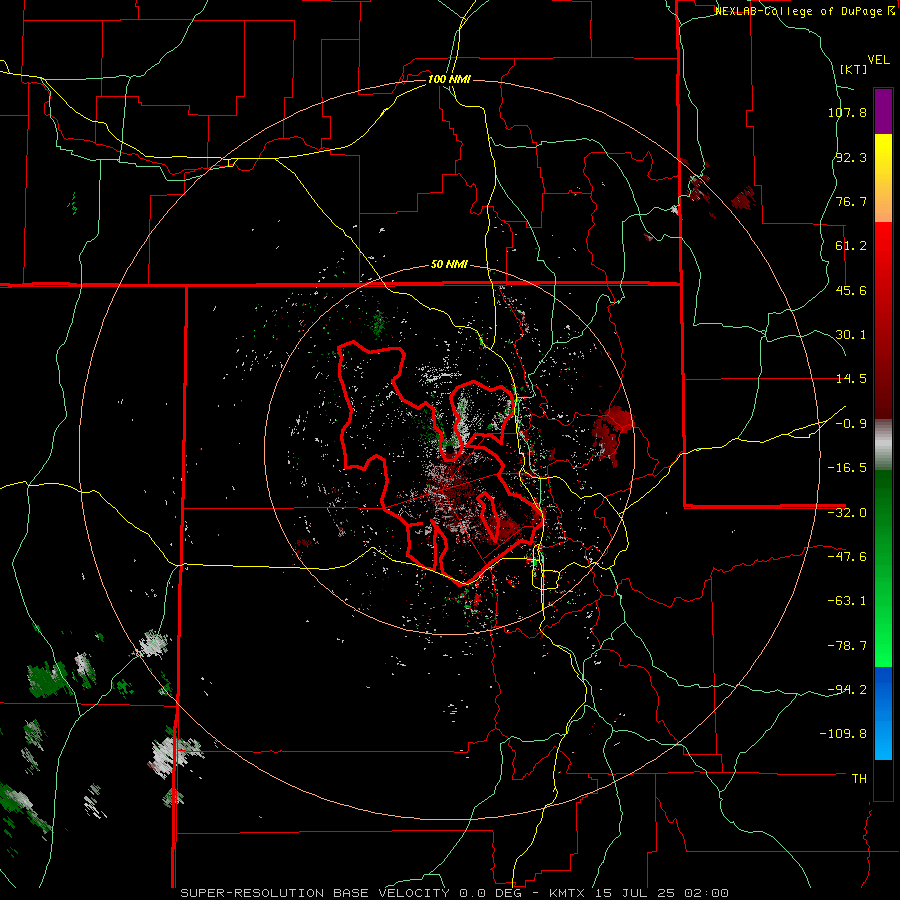Click the 14.5 value on velocity scale
900x900 pixels.
click(851, 379)
